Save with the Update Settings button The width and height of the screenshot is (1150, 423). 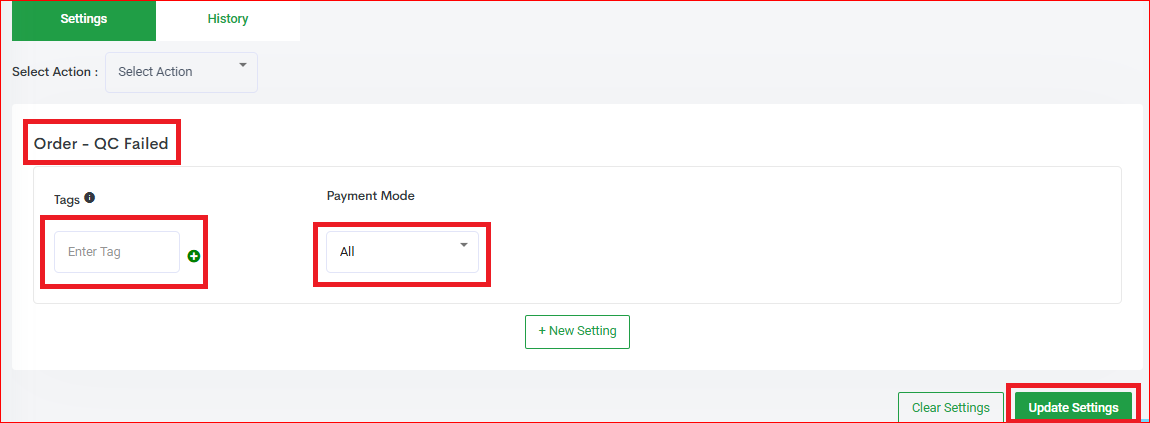pos(1073,407)
